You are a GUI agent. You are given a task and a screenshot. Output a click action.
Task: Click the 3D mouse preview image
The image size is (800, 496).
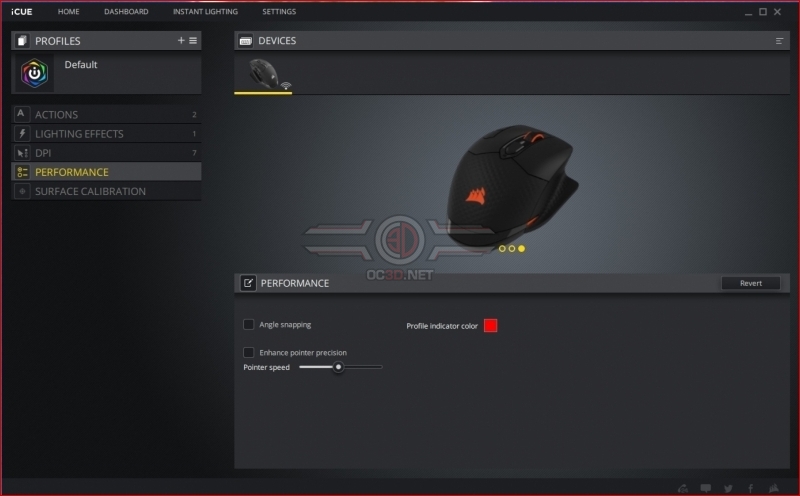(512, 186)
